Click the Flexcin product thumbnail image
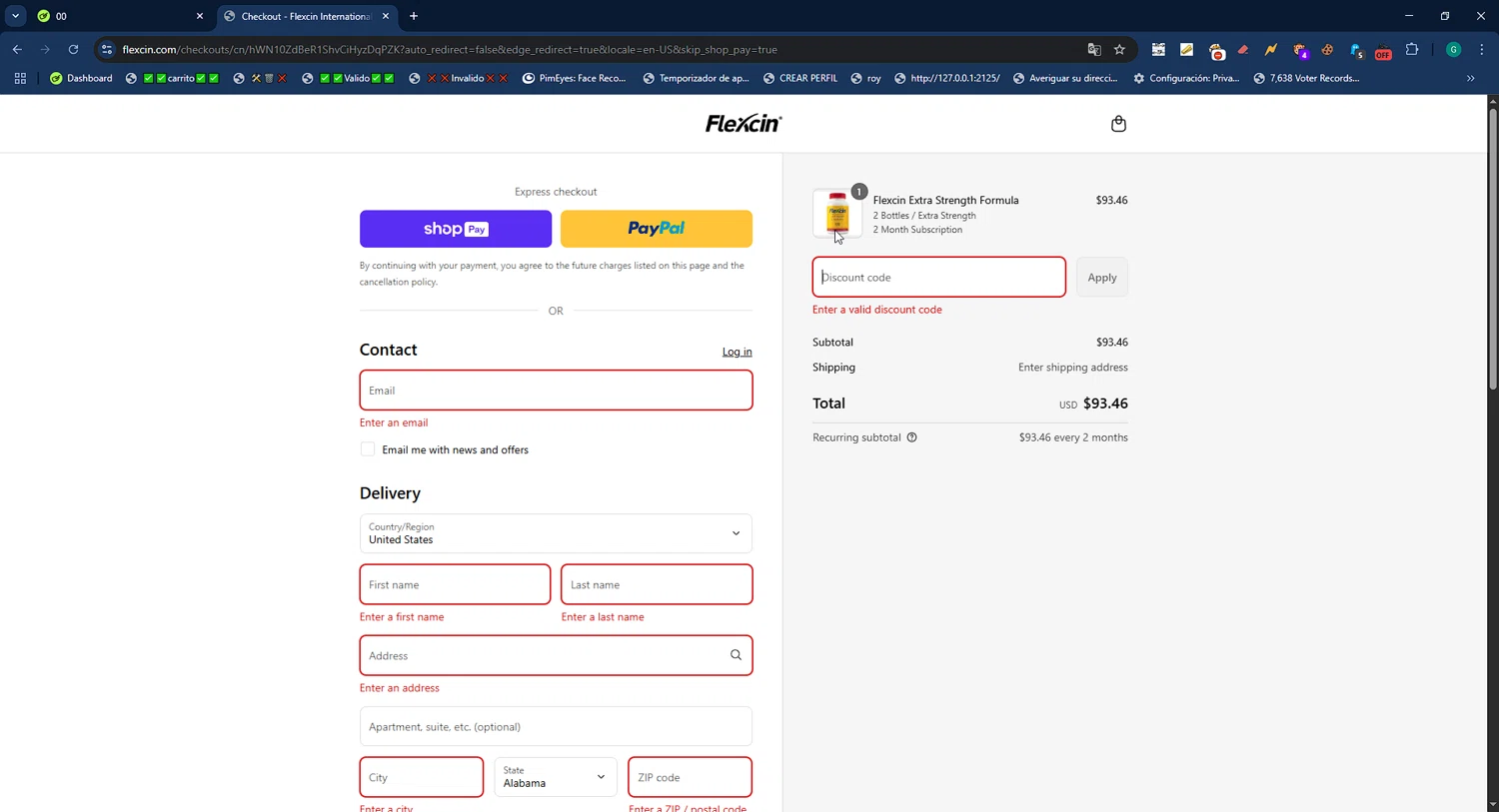Viewport: 1499px width, 812px height. [x=837, y=214]
